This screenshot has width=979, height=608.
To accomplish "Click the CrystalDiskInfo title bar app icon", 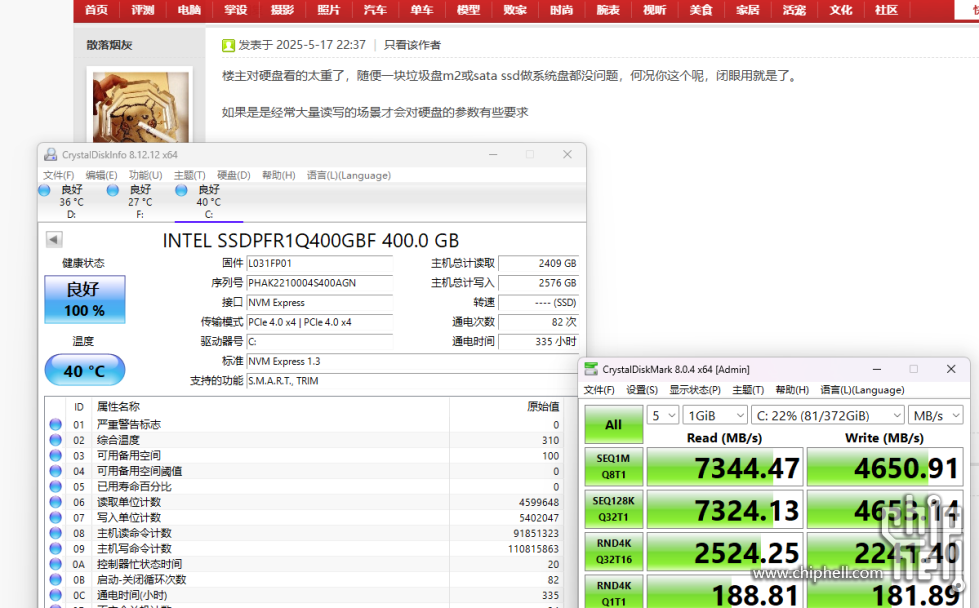I will coord(51,155).
